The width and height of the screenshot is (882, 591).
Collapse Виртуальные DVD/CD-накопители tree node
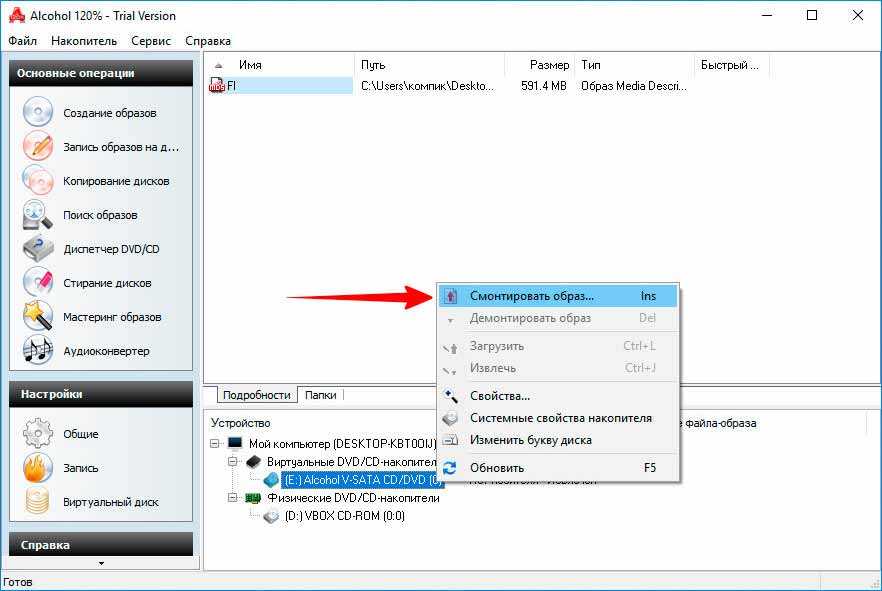click(233, 462)
